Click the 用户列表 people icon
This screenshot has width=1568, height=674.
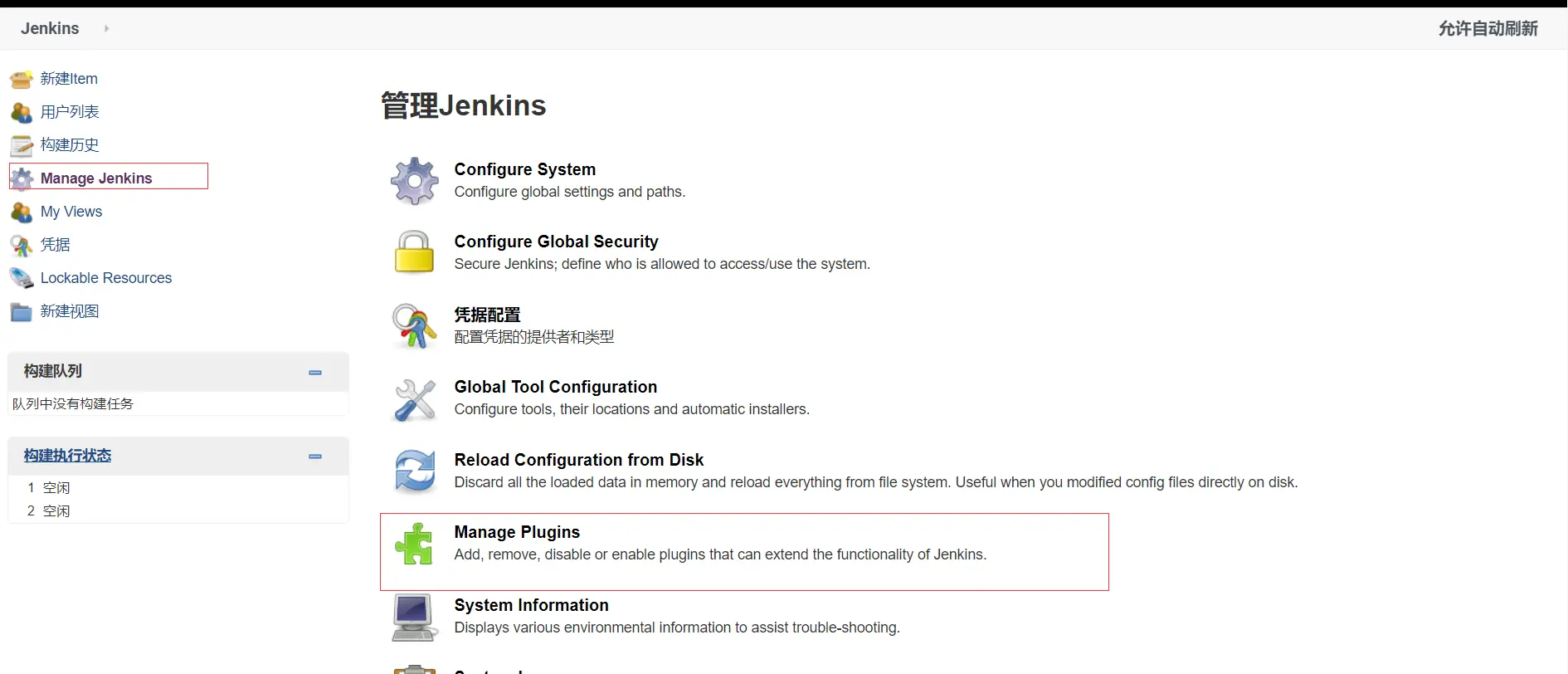coord(22,113)
